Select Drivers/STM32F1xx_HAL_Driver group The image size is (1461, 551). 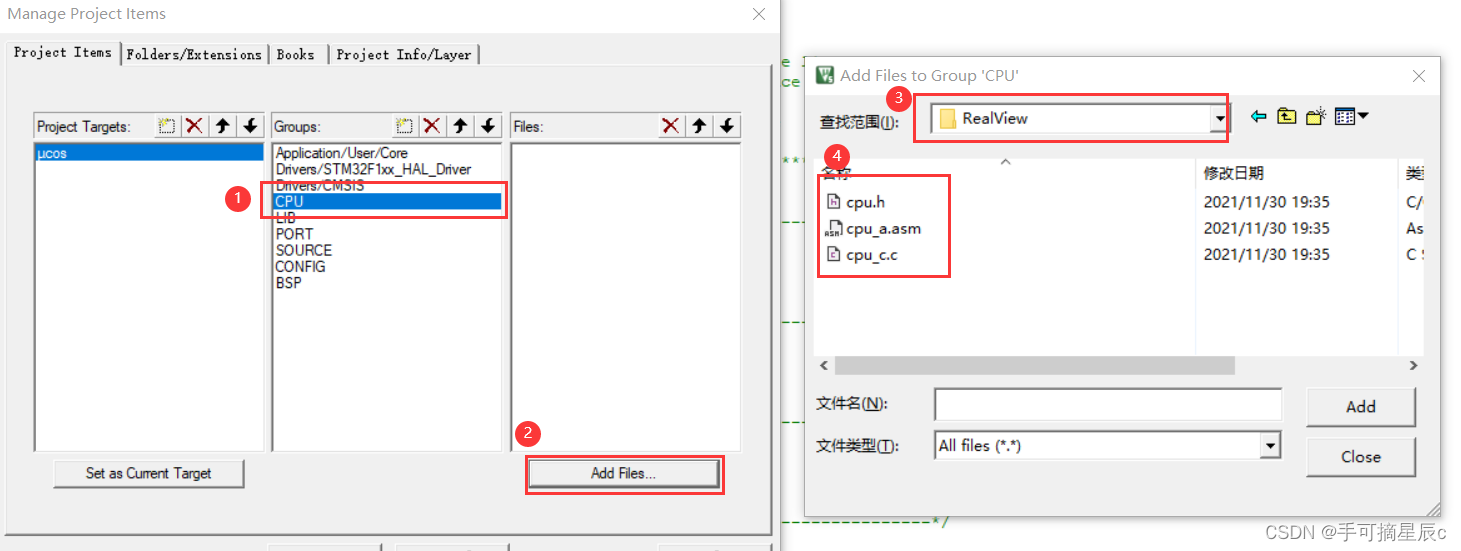[x=387, y=169]
